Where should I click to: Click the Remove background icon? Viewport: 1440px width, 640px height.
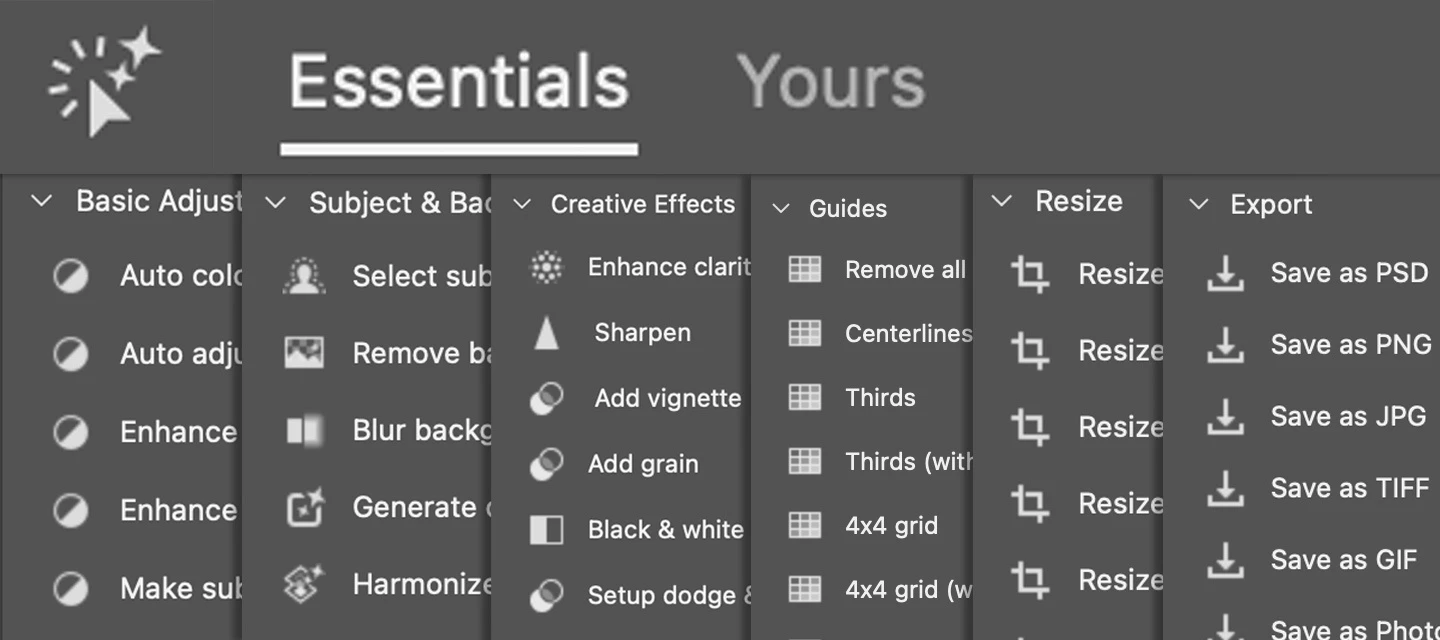tap(304, 352)
